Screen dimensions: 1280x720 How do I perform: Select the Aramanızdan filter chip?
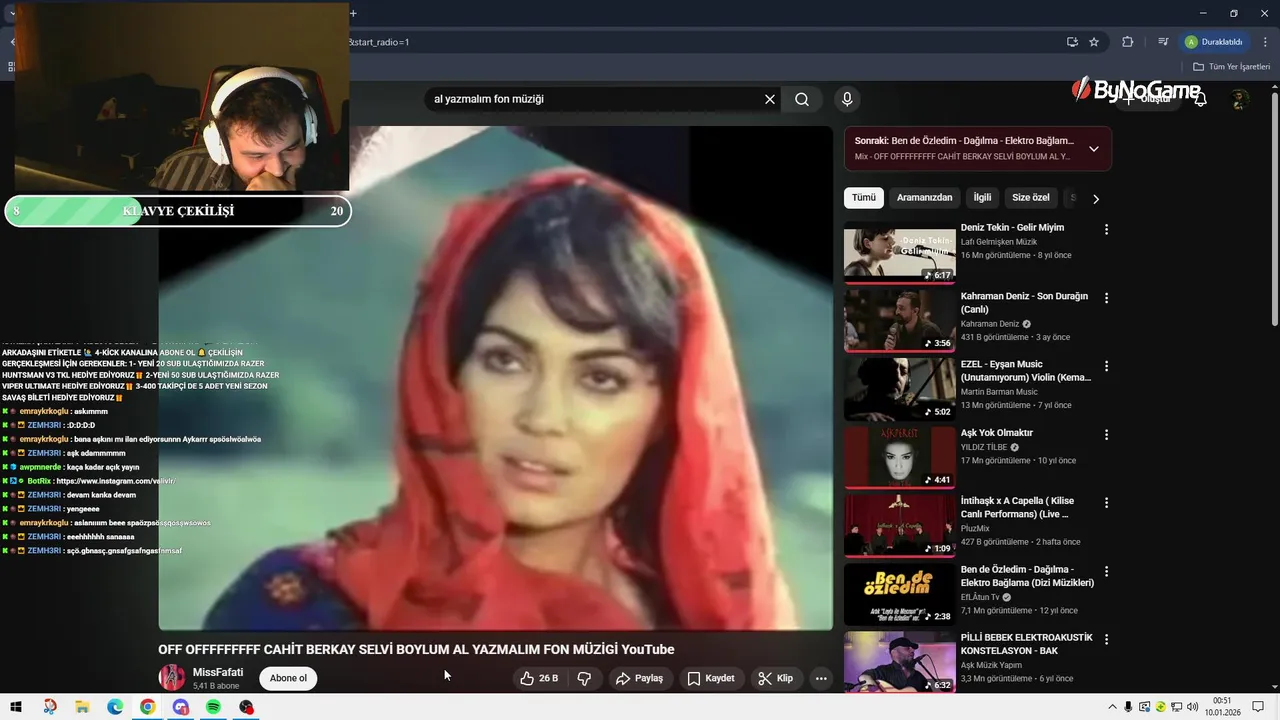pos(924,198)
